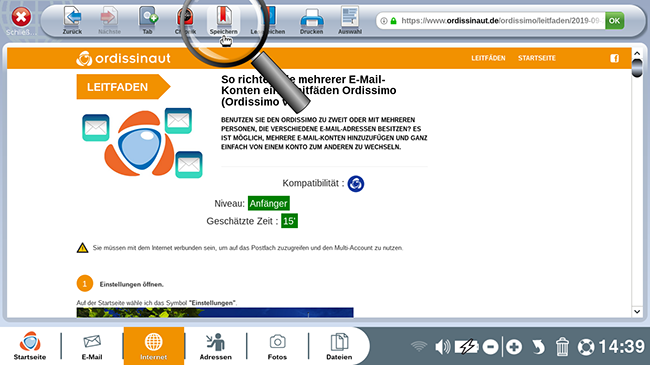The height and width of the screenshot is (365, 650).
Task: Click the undo arrow icon in tray
Action: [x=538, y=347]
